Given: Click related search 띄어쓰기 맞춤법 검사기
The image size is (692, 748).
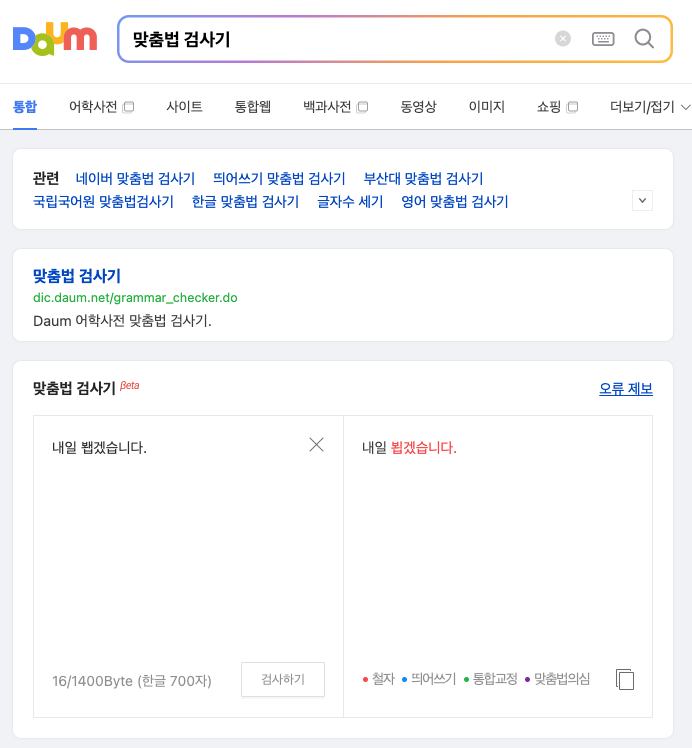Looking at the screenshot, I should pos(279,178).
